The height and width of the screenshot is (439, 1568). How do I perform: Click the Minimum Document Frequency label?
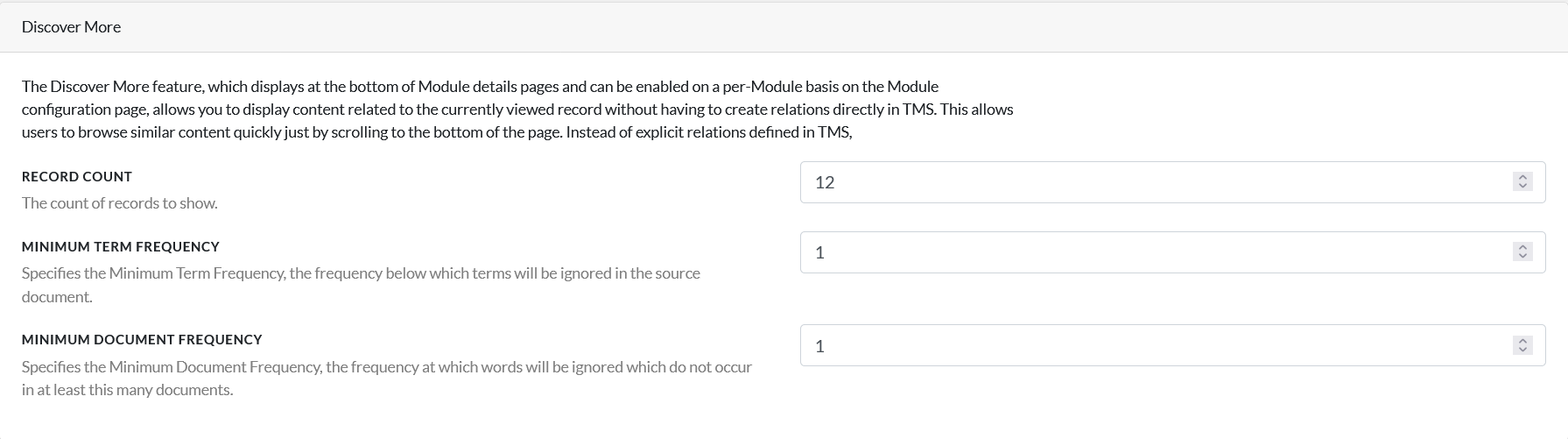142,339
